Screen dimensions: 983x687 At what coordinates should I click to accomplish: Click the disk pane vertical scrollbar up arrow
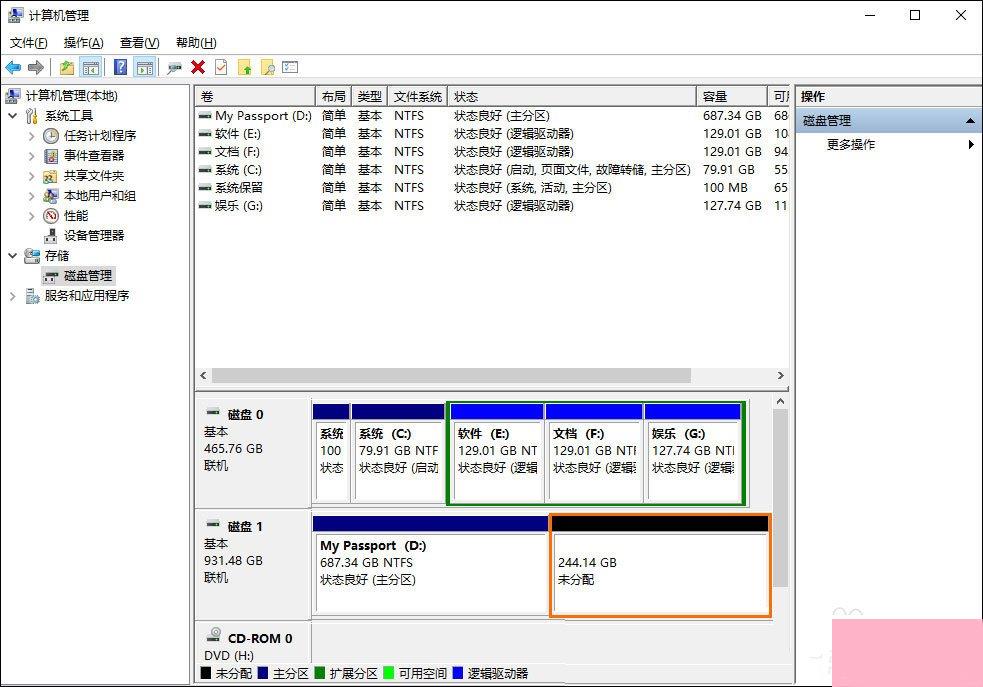(x=781, y=401)
